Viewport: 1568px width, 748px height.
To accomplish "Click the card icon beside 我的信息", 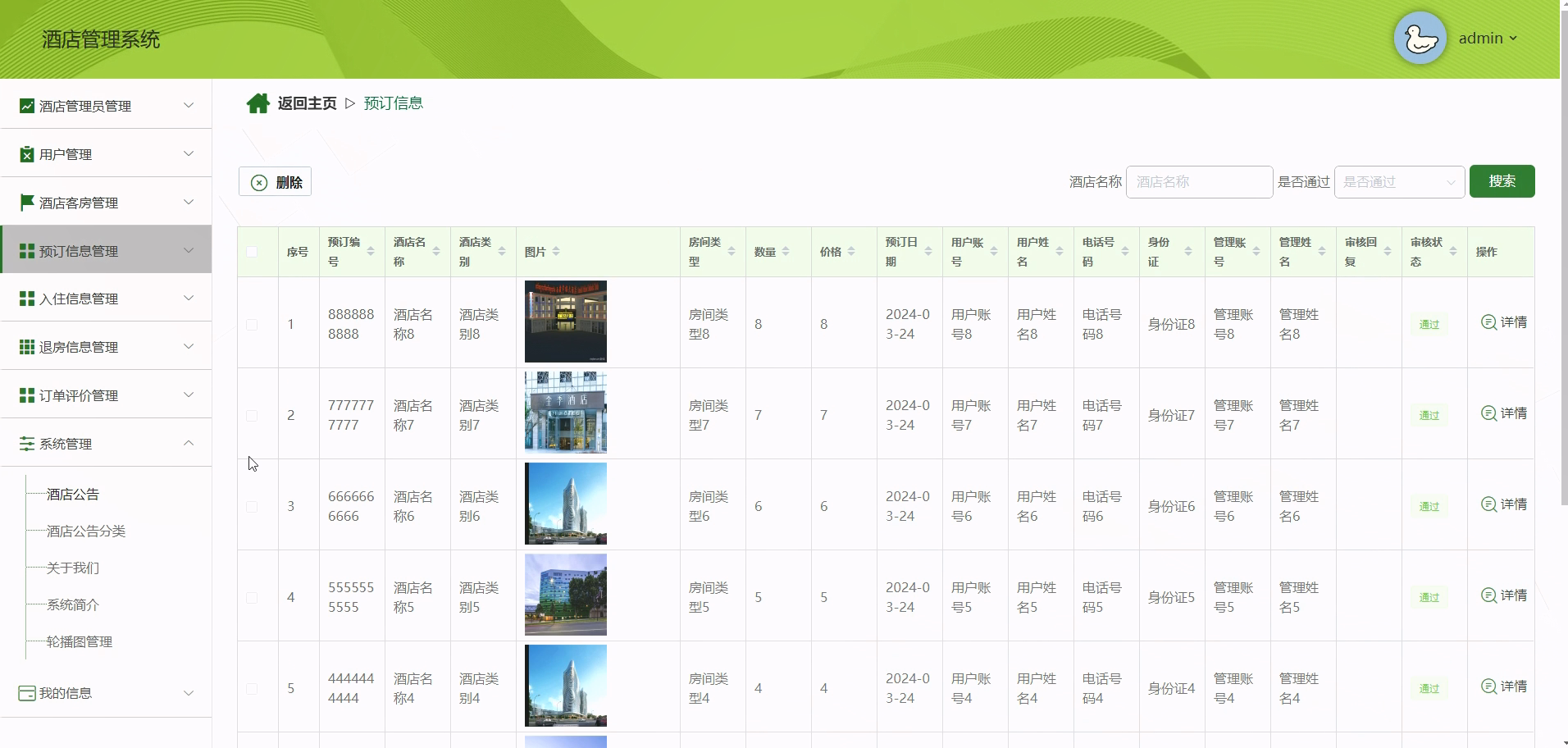I will (x=27, y=693).
